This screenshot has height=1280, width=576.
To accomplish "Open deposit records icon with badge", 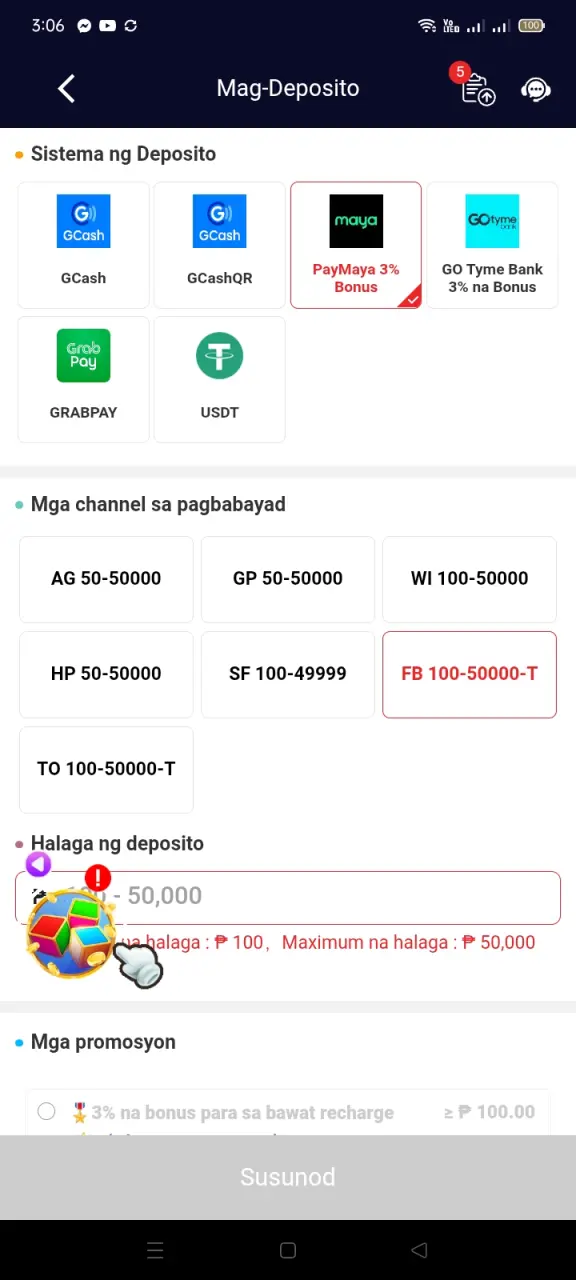I will 476,86.
